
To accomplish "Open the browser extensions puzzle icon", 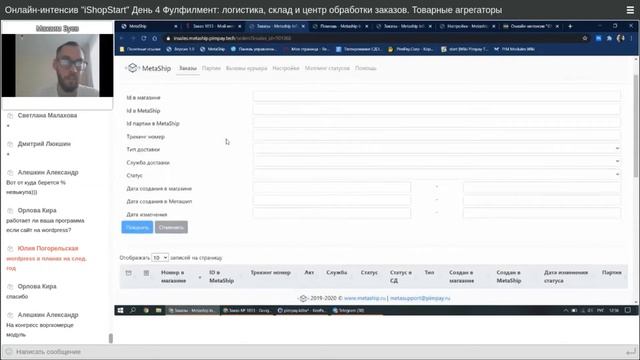I will (609, 38).
